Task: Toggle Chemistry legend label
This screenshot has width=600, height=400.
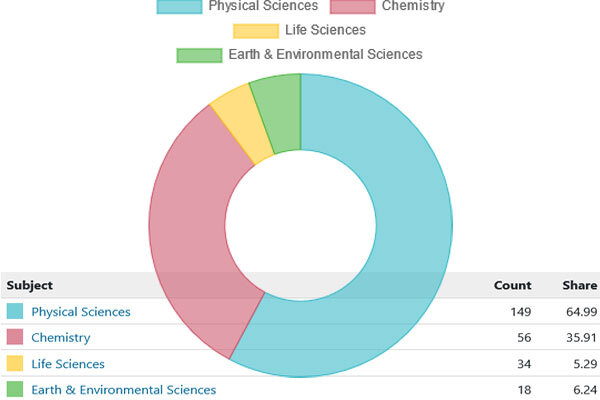Action: tap(413, 7)
